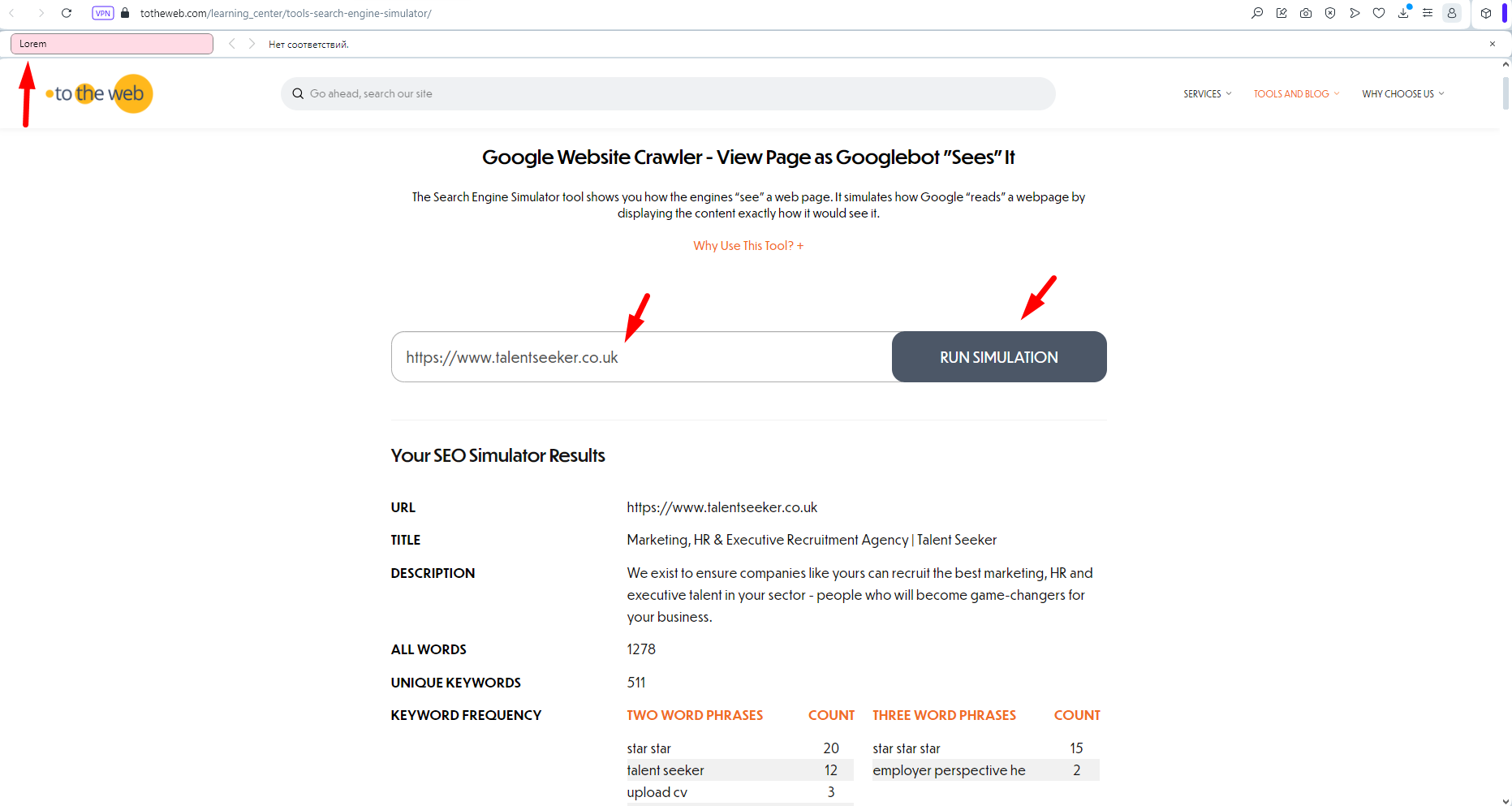
Task: Click the site search magnifier icon
Action: click(x=298, y=94)
